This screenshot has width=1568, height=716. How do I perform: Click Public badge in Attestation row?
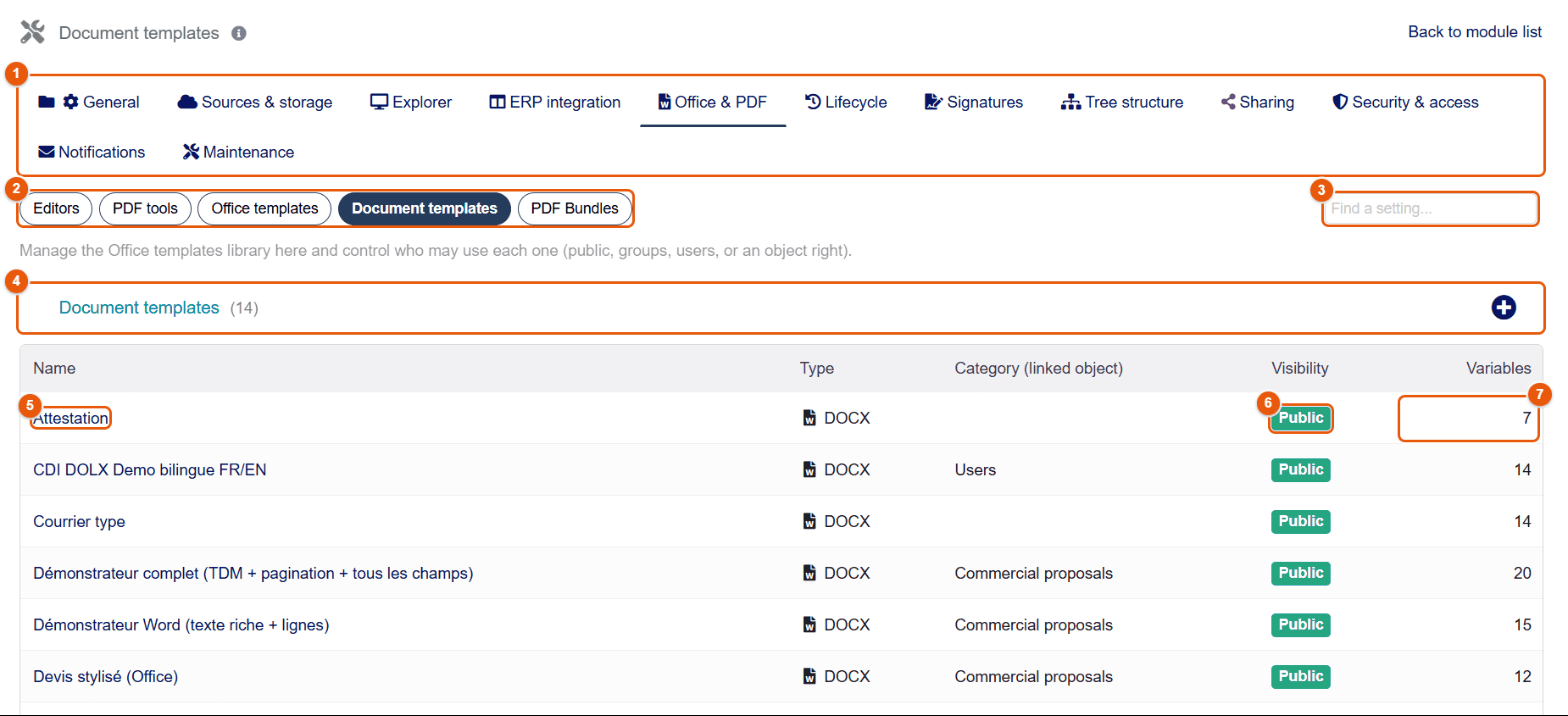click(1301, 418)
